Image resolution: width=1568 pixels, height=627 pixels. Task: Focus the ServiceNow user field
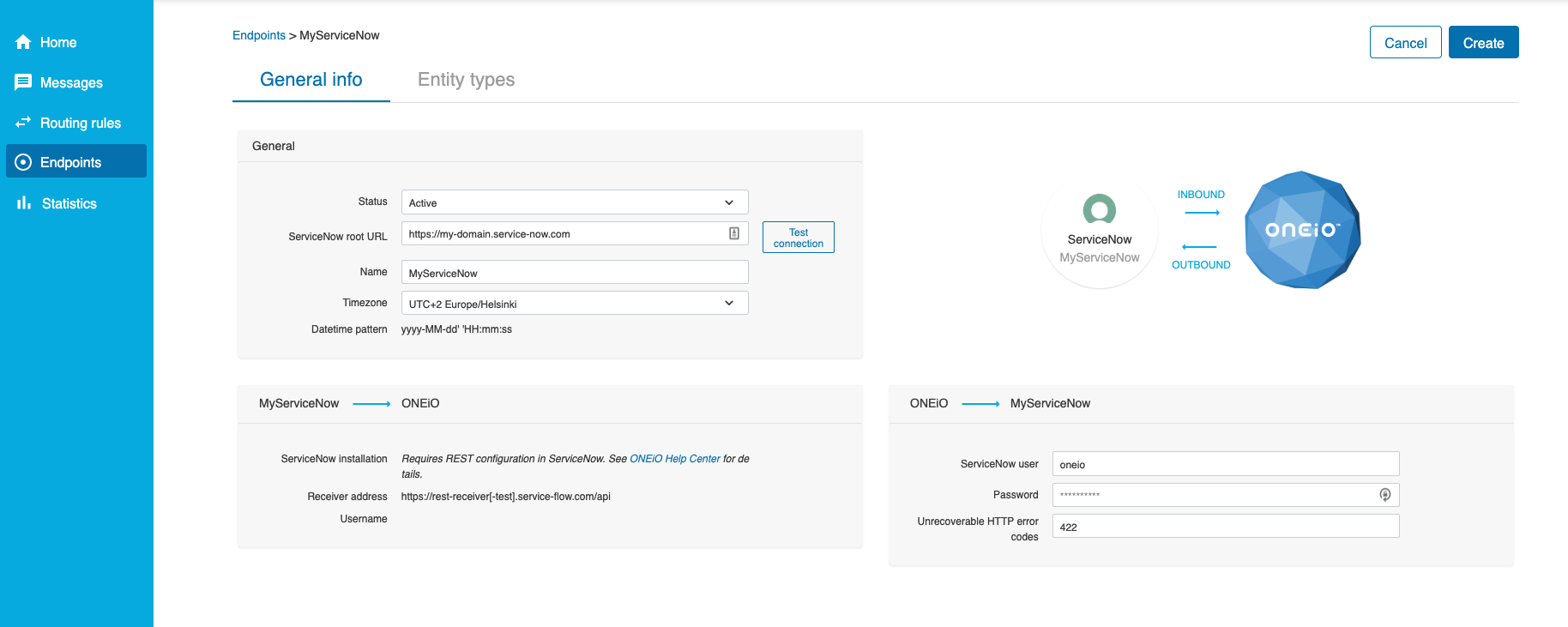point(1226,464)
